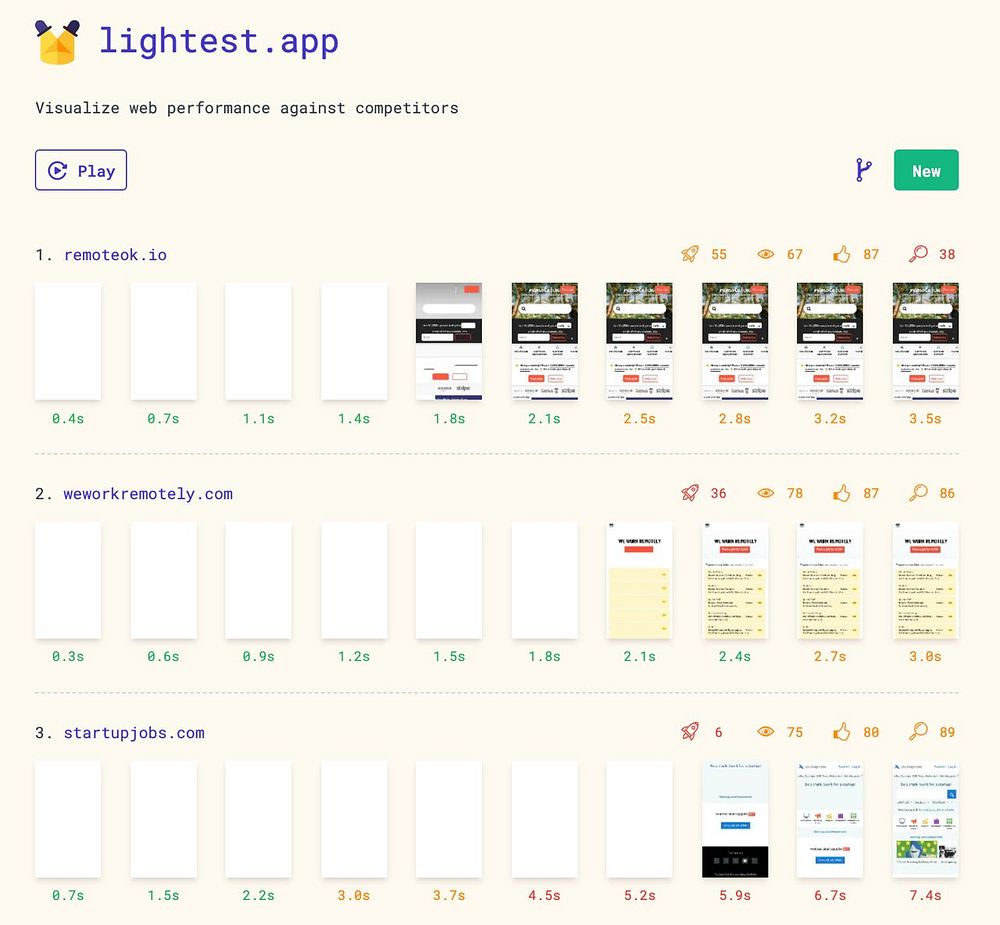Open startupjobs.com screenshot at 7.4s
Screen dimensions: 1000x925
coord(925,819)
